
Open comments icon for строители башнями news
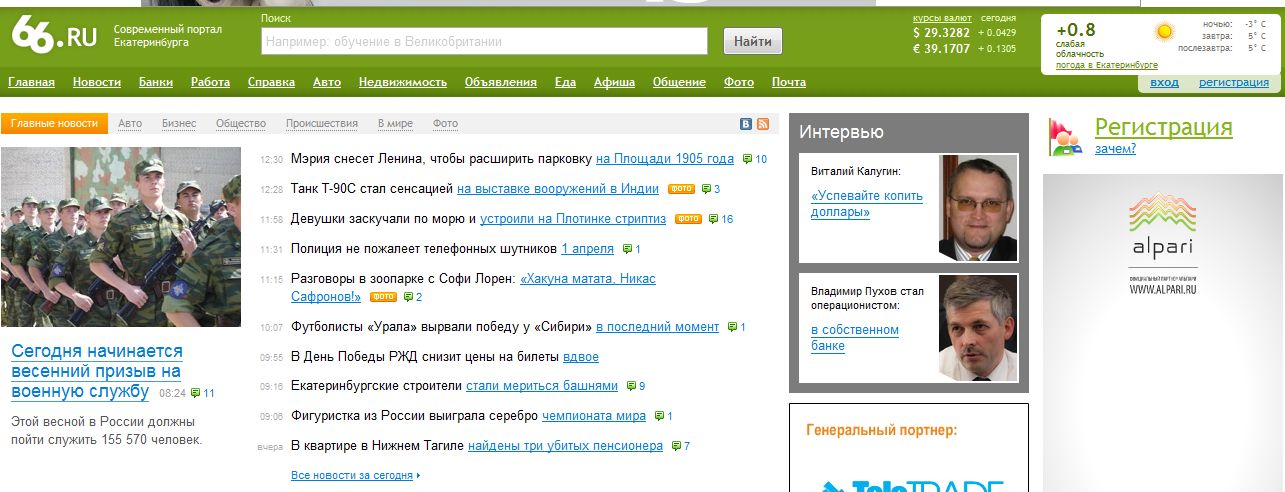pyautogui.click(x=631, y=386)
